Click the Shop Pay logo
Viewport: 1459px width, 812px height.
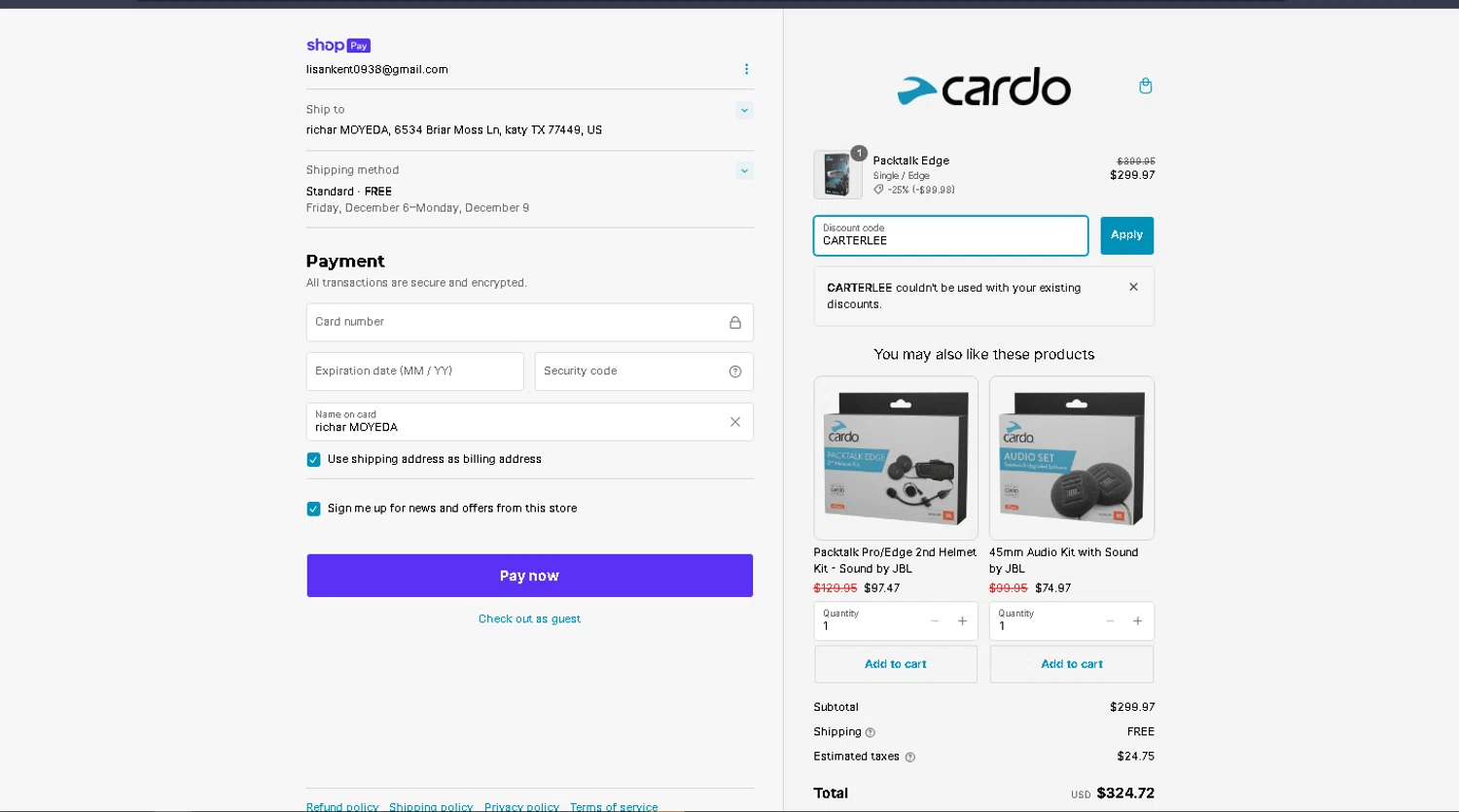click(338, 46)
